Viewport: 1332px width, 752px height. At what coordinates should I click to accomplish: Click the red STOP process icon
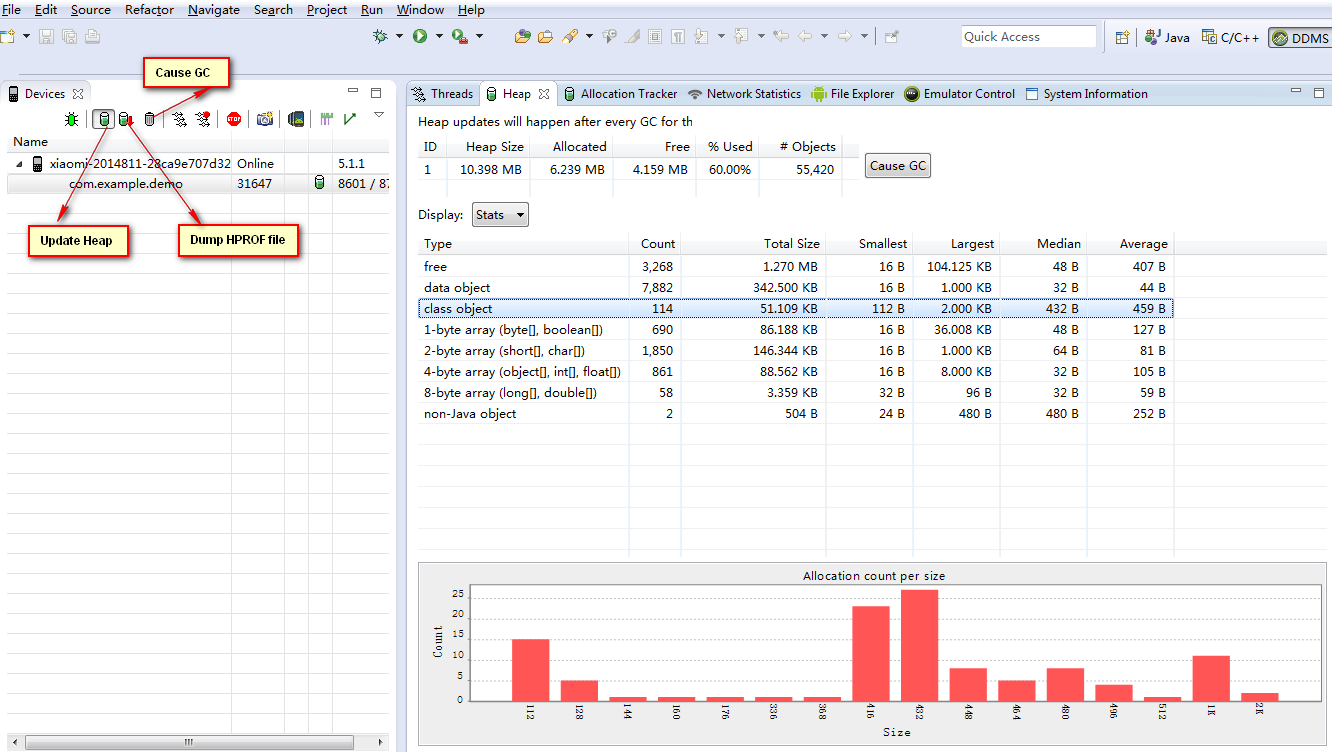[x=234, y=119]
